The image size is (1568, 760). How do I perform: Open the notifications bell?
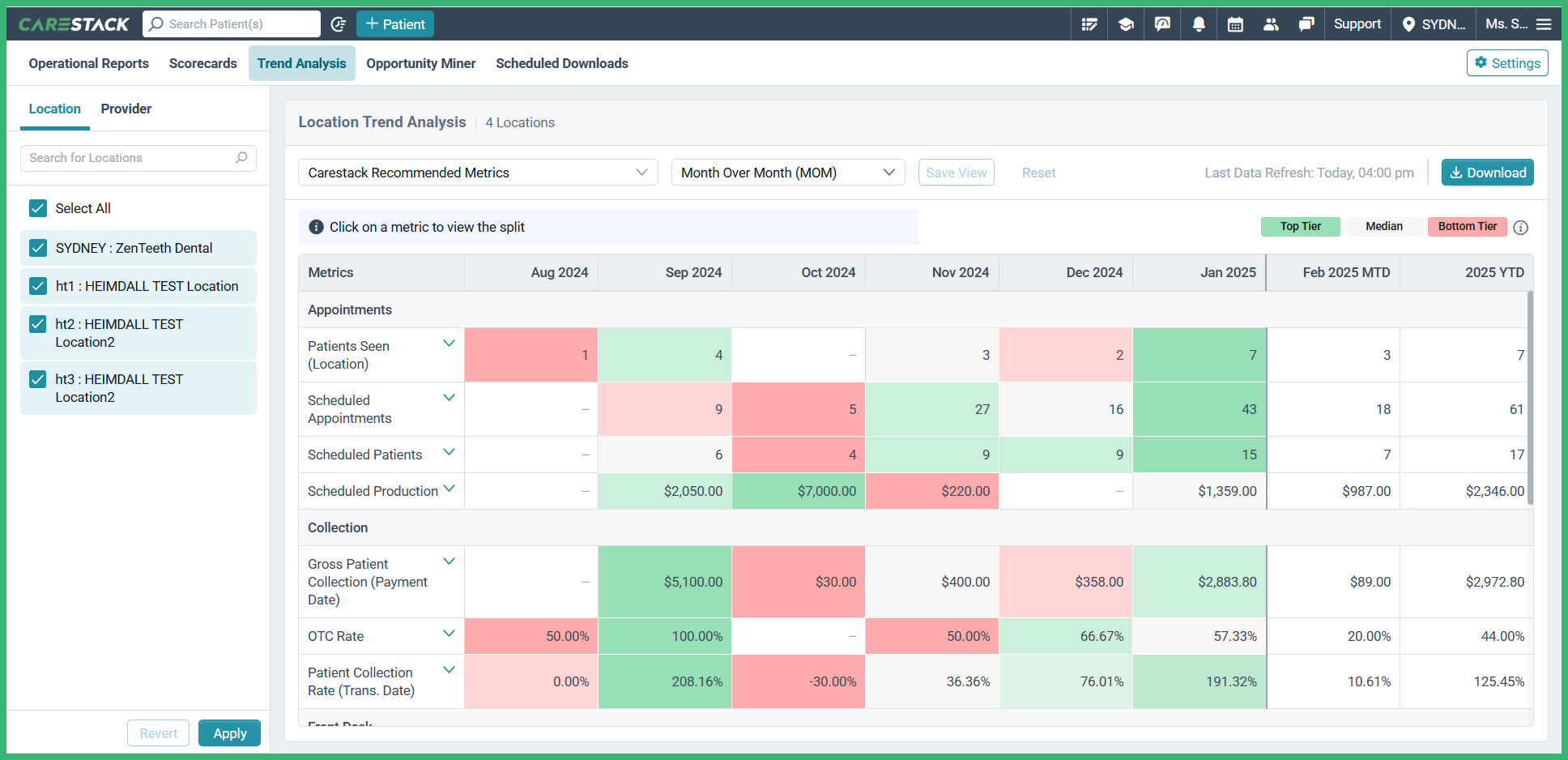click(1199, 23)
